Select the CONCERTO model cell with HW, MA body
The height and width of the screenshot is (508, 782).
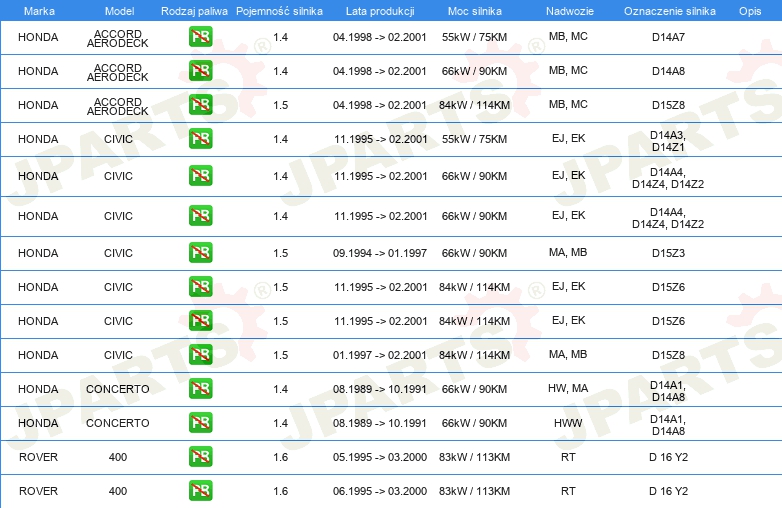(118, 389)
